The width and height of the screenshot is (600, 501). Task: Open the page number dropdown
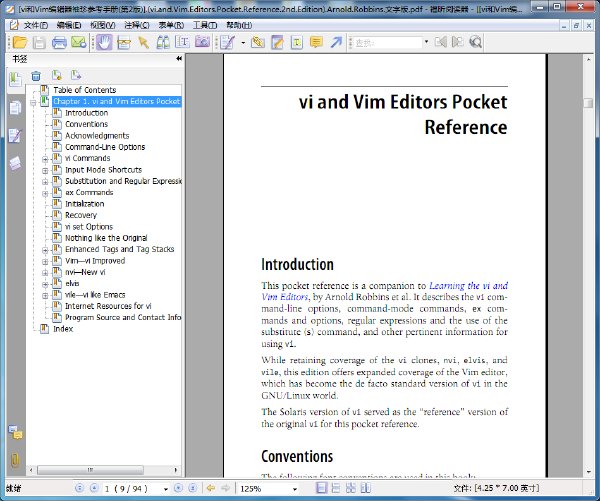(166, 489)
